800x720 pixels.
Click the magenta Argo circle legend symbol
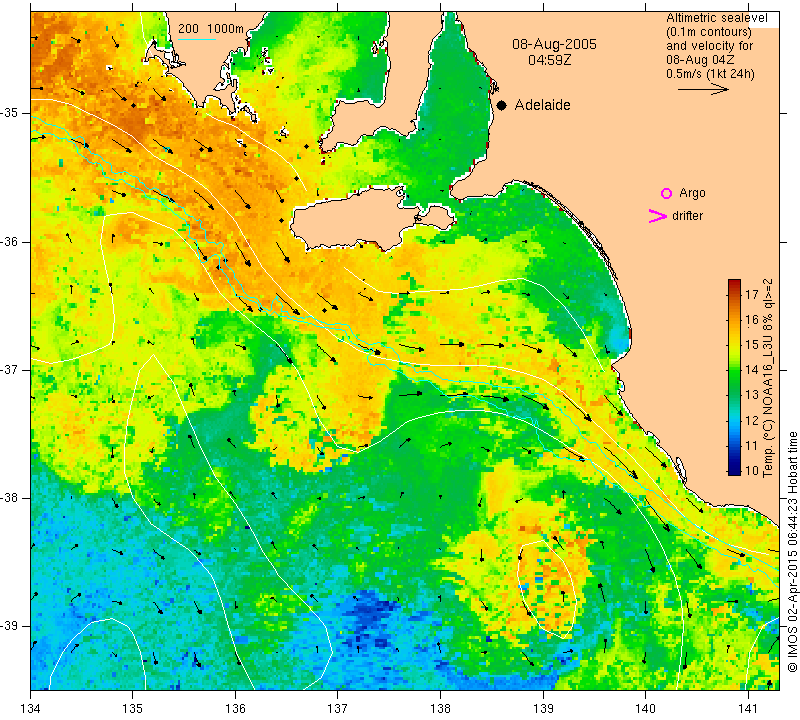tap(666, 193)
